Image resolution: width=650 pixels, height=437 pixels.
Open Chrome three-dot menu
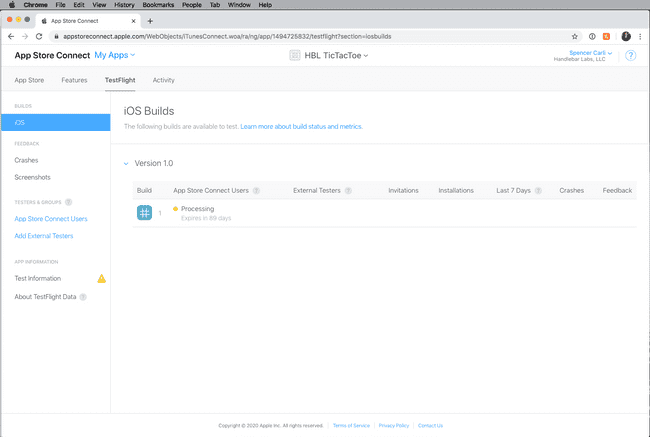pos(640,36)
